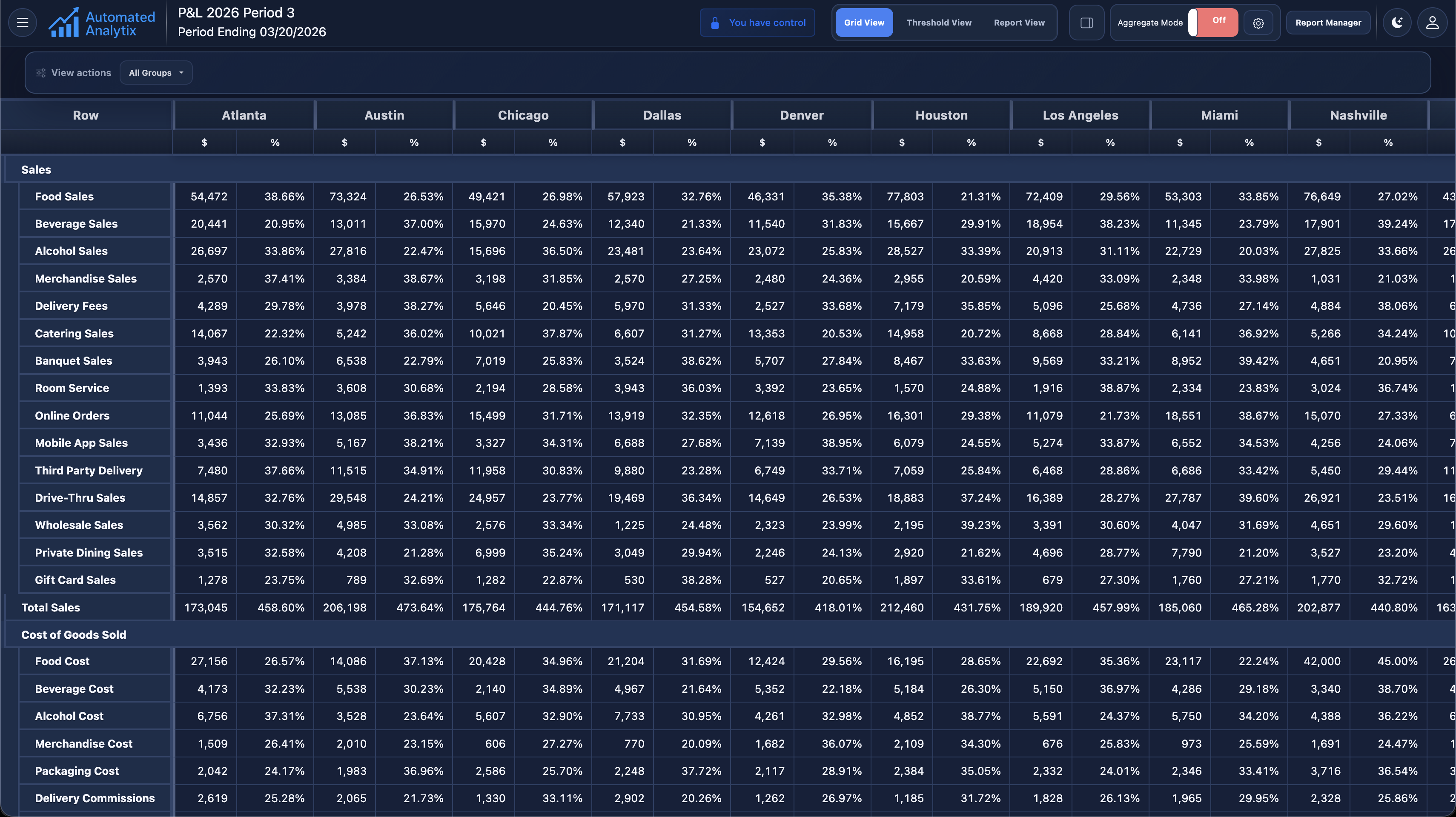Image resolution: width=1456 pixels, height=817 pixels.
Task: Toggle the side panel layout icon
Action: pyautogui.click(x=1086, y=23)
